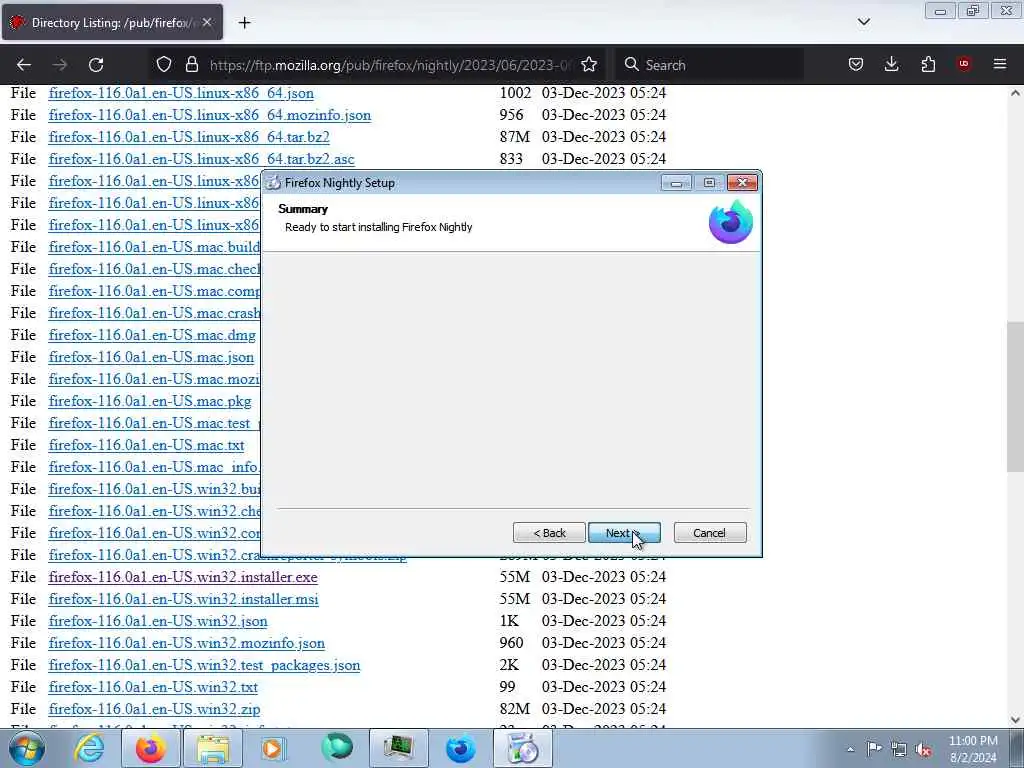Image resolution: width=1024 pixels, height=768 pixels.
Task: Download the win32.installer.msi file
Action: (184, 599)
